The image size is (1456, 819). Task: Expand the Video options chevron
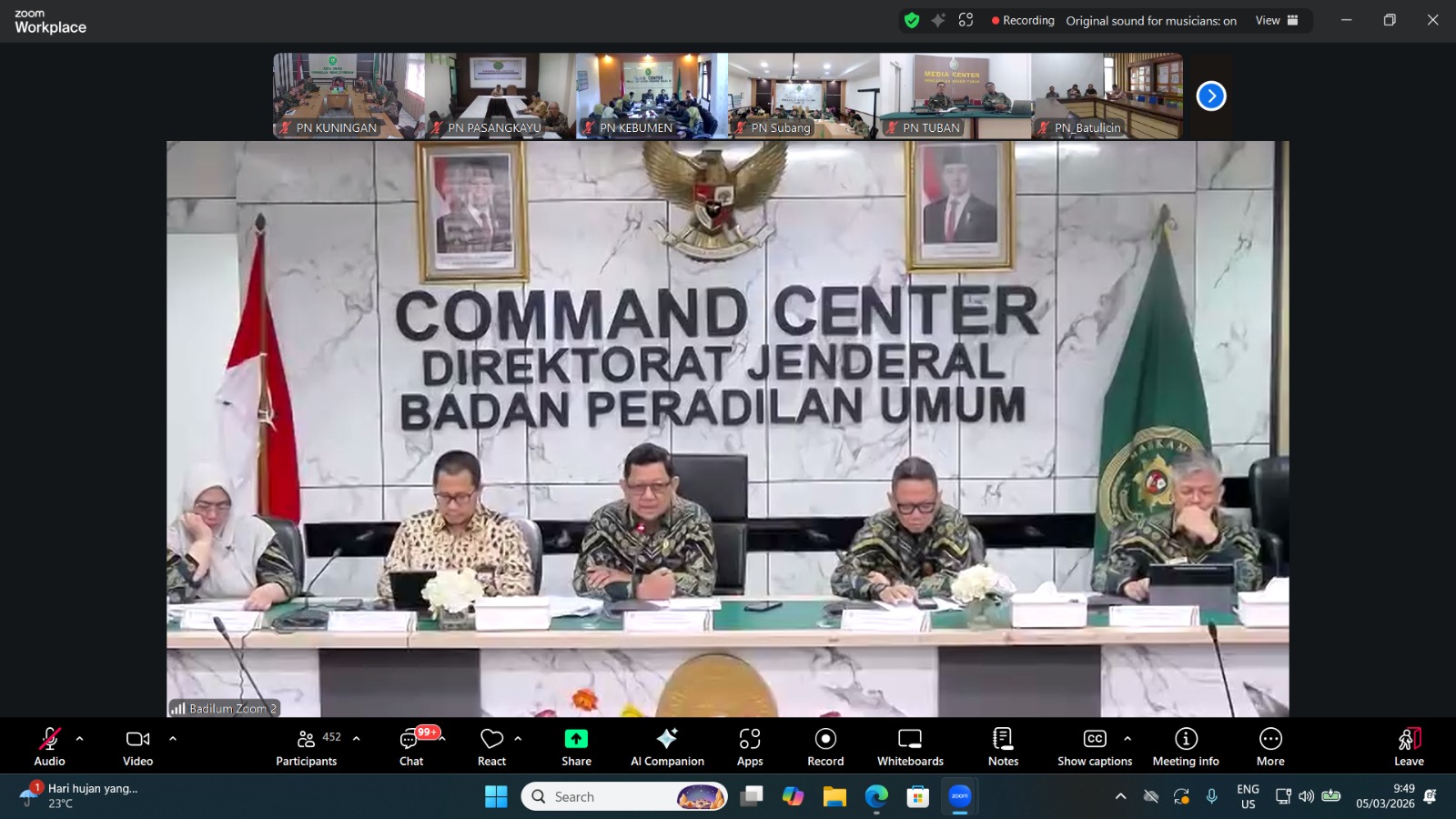172,739
